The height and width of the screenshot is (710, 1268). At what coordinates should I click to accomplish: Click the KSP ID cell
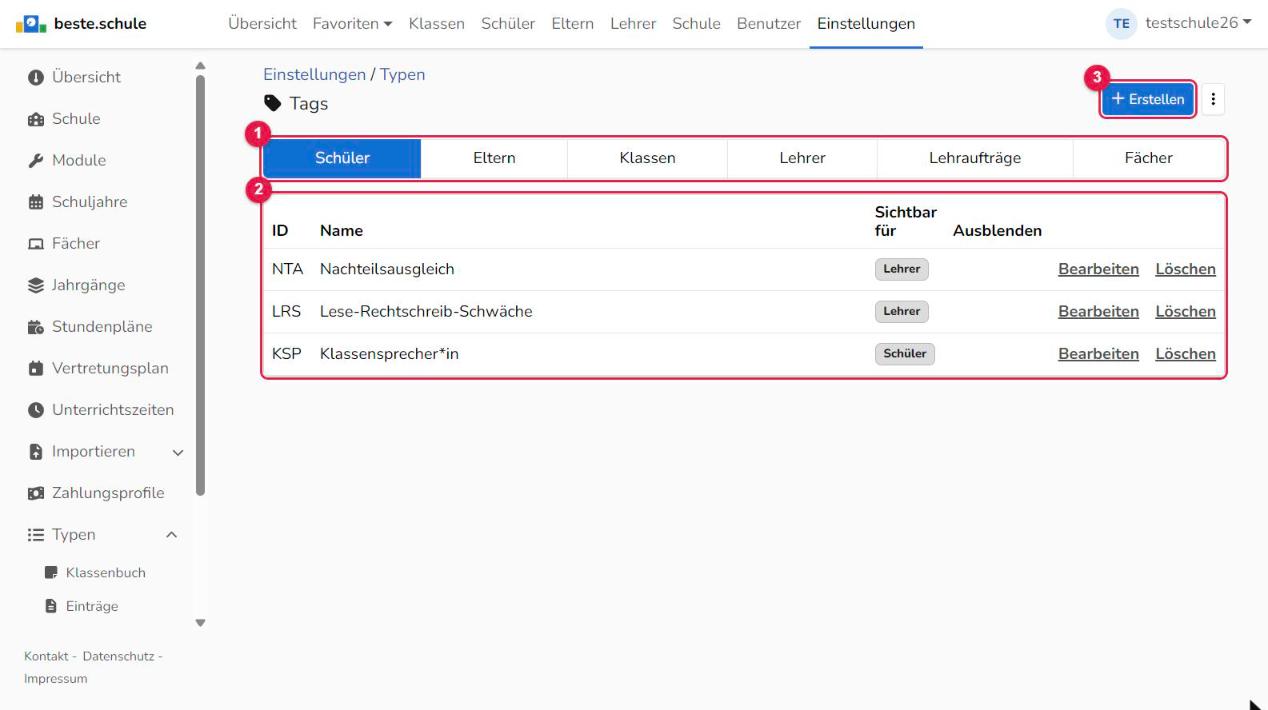[286, 354]
